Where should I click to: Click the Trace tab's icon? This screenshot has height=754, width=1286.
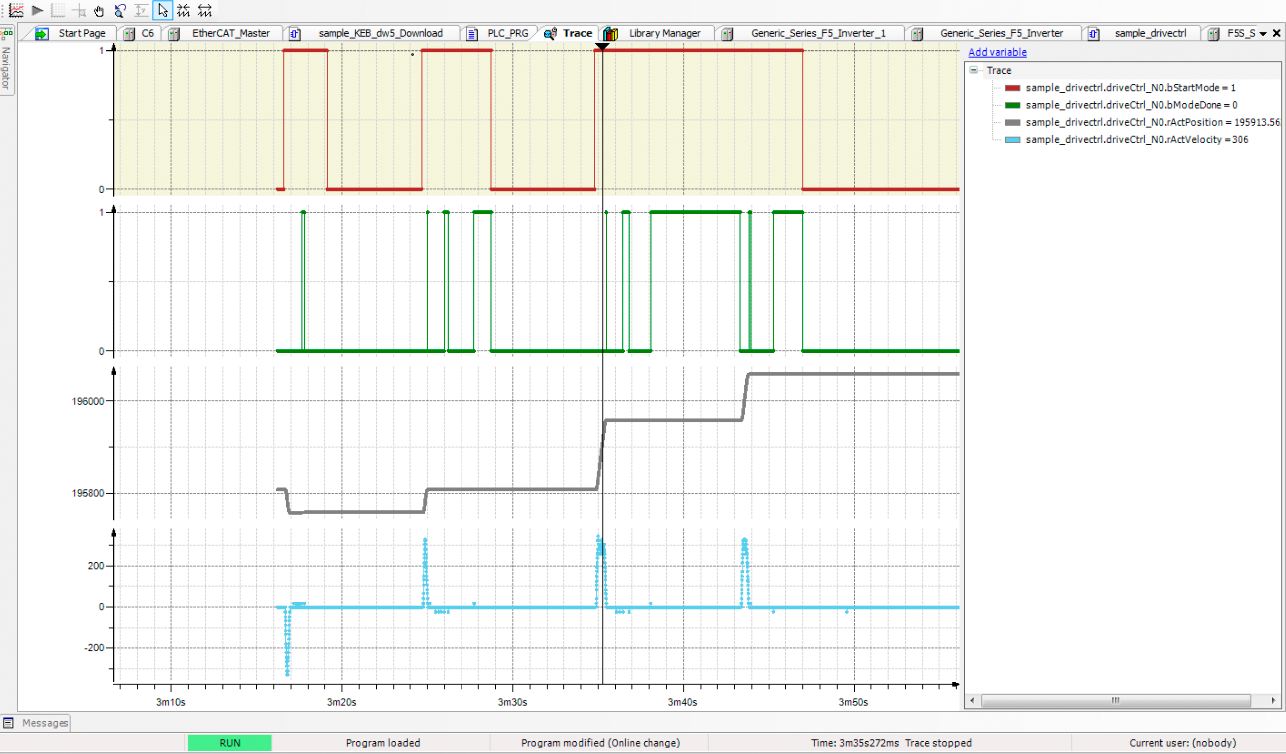click(x=550, y=33)
